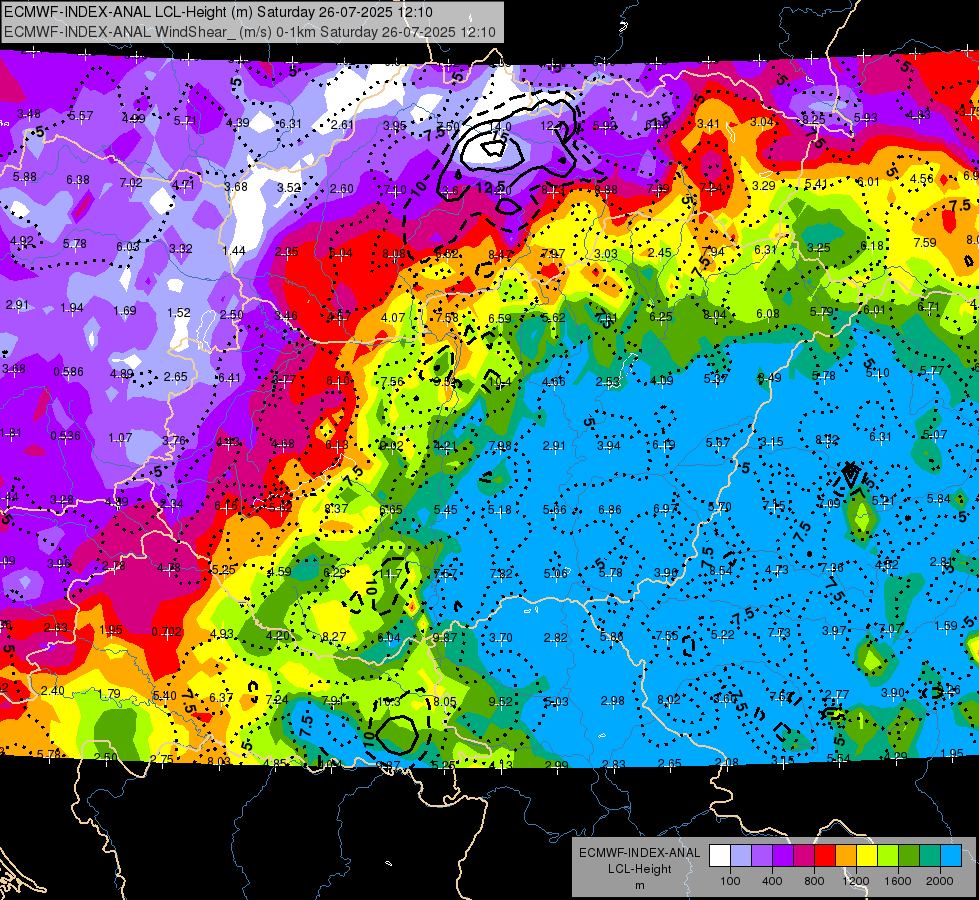Image resolution: width=979 pixels, height=900 pixels.
Task: Click the 0.702 shear value on map
Action: (x=167, y=631)
